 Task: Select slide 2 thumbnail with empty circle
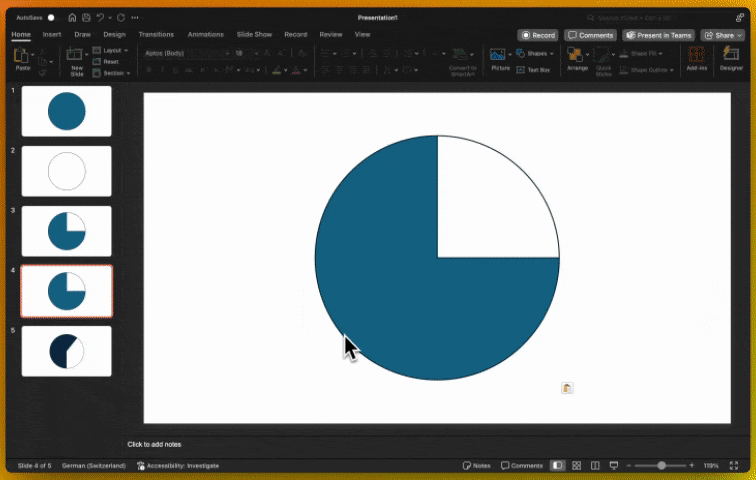tap(67, 171)
